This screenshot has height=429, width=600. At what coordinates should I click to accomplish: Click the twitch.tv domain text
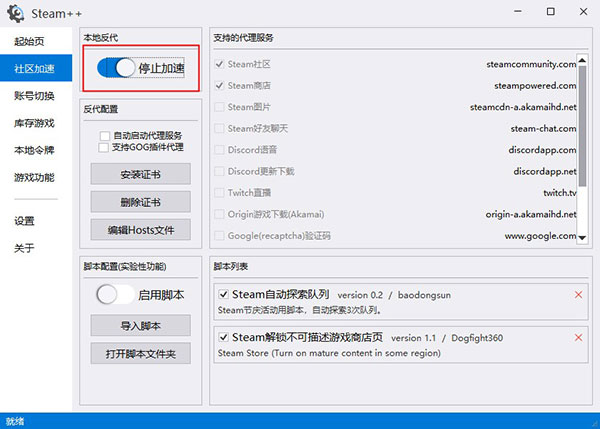560,192
